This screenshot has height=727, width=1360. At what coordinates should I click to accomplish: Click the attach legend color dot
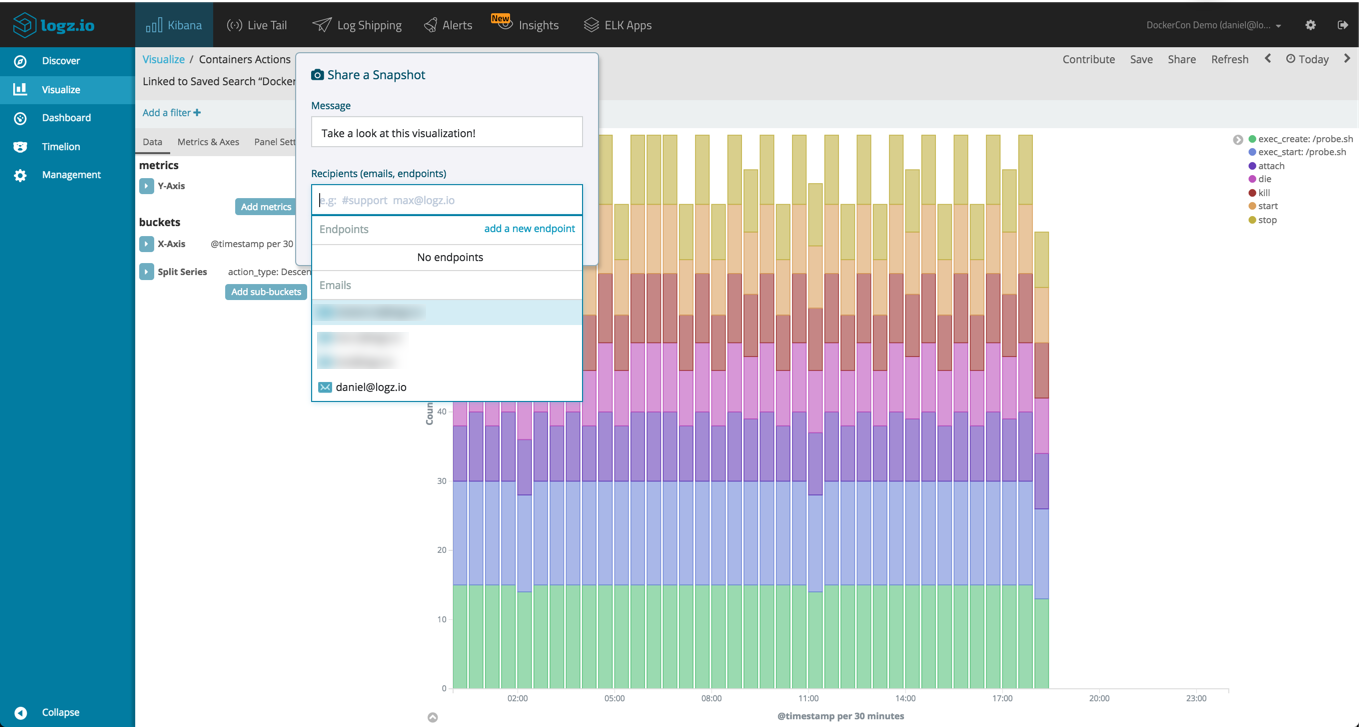(x=1252, y=166)
